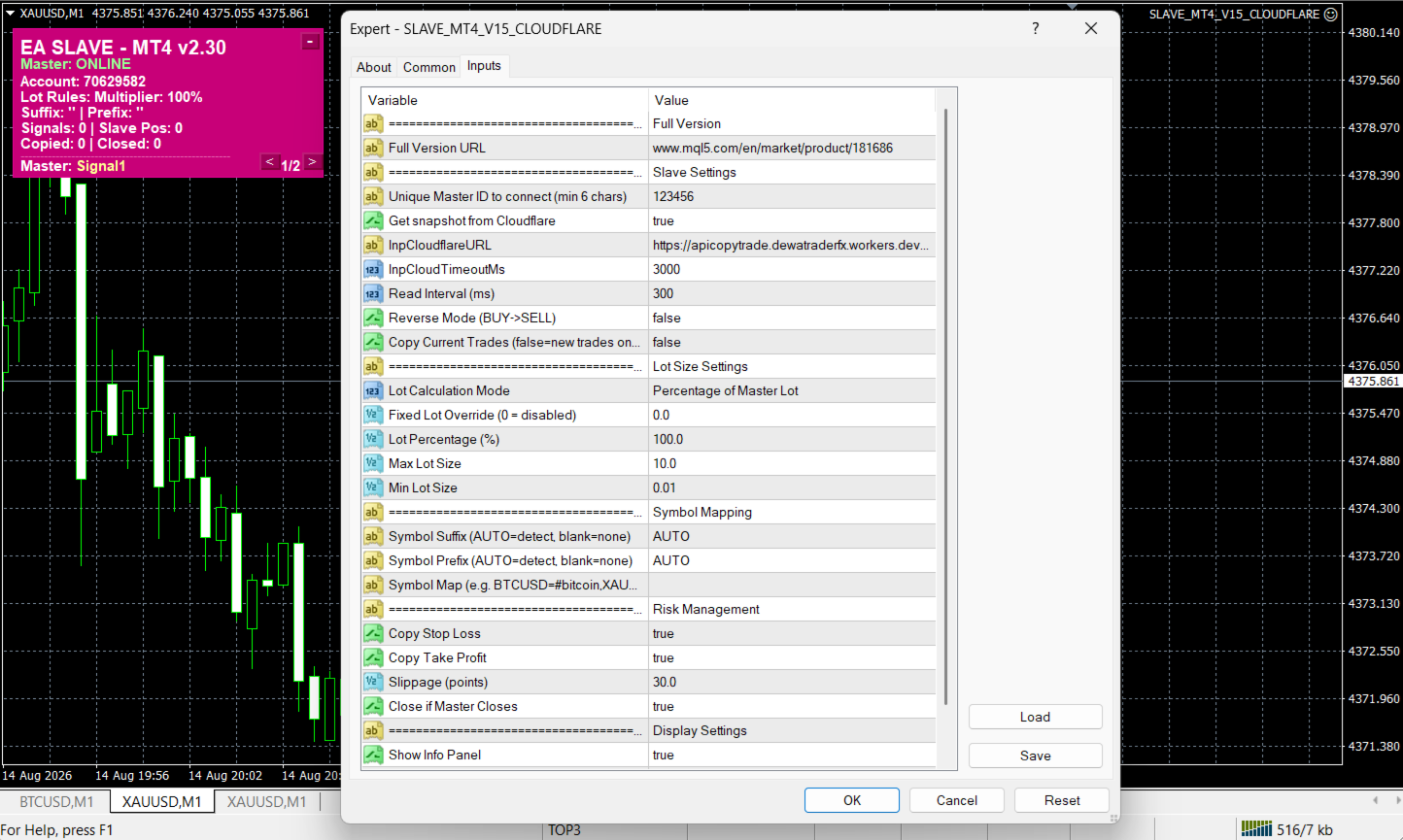This screenshot has width=1403, height=840.
Task: Click the Value column header
Action: (x=792, y=100)
